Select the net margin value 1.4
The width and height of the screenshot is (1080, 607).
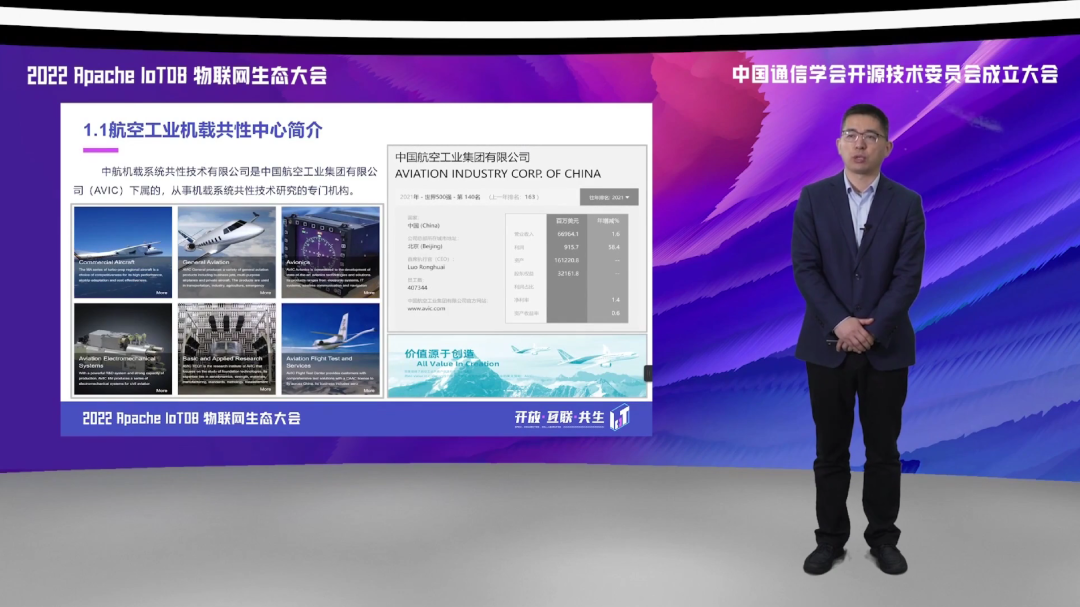[615, 300]
